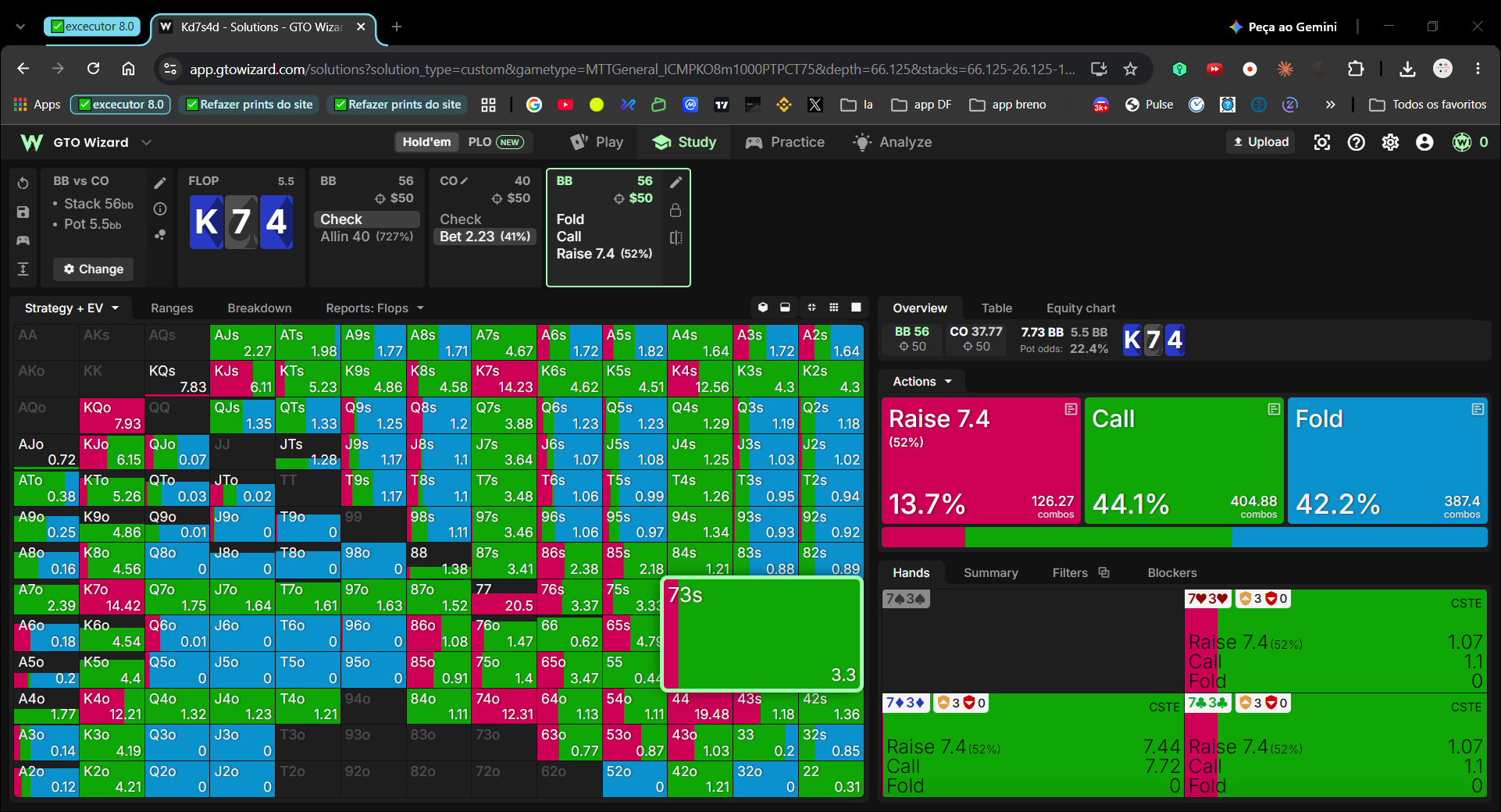Expand the Fold action card details
The width and height of the screenshot is (1501, 812).
click(x=1478, y=409)
